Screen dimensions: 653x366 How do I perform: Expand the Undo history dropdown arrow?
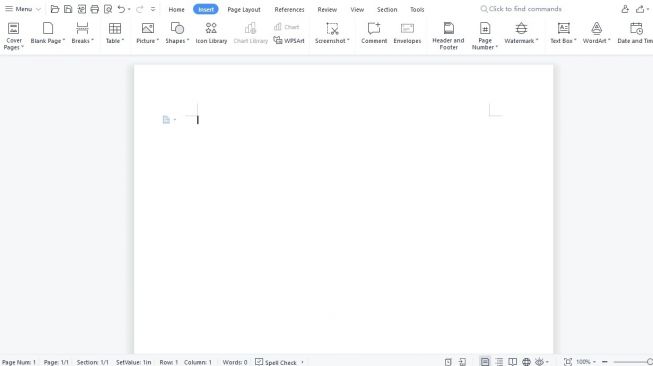click(129, 9)
